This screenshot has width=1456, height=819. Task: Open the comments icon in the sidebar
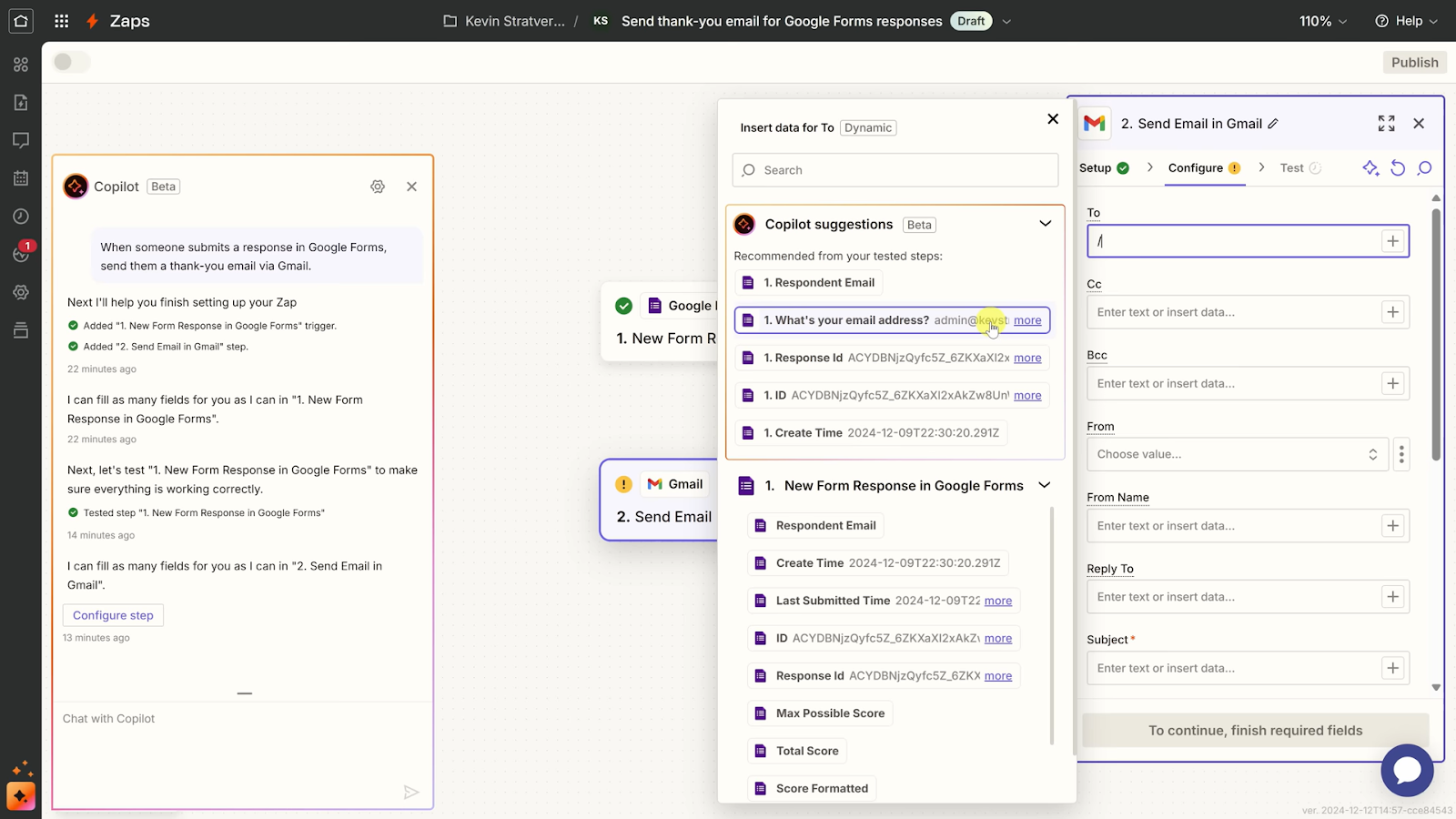click(x=21, y=140)
